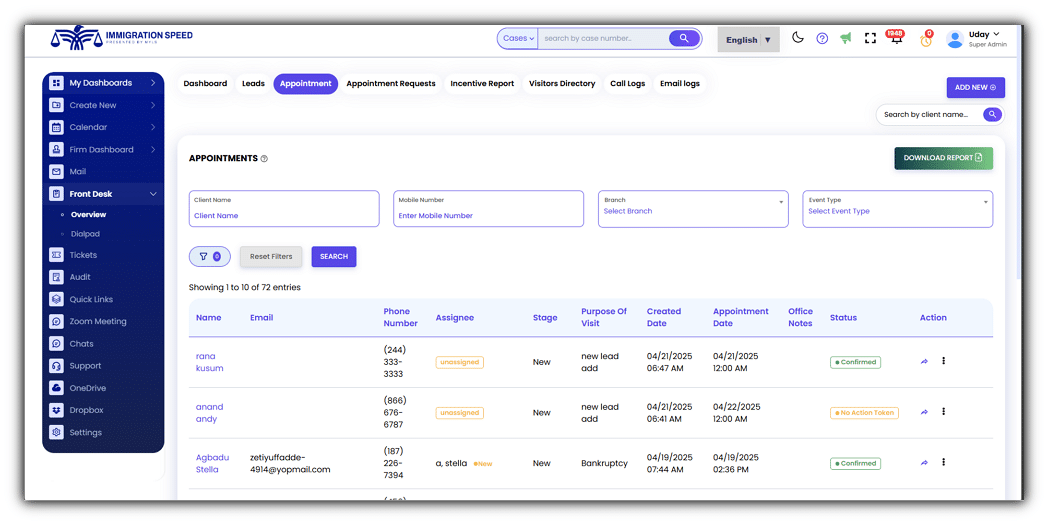The image size is (1050, 526).
Task: Click the Chats sidebar icon
Action: 56,343
